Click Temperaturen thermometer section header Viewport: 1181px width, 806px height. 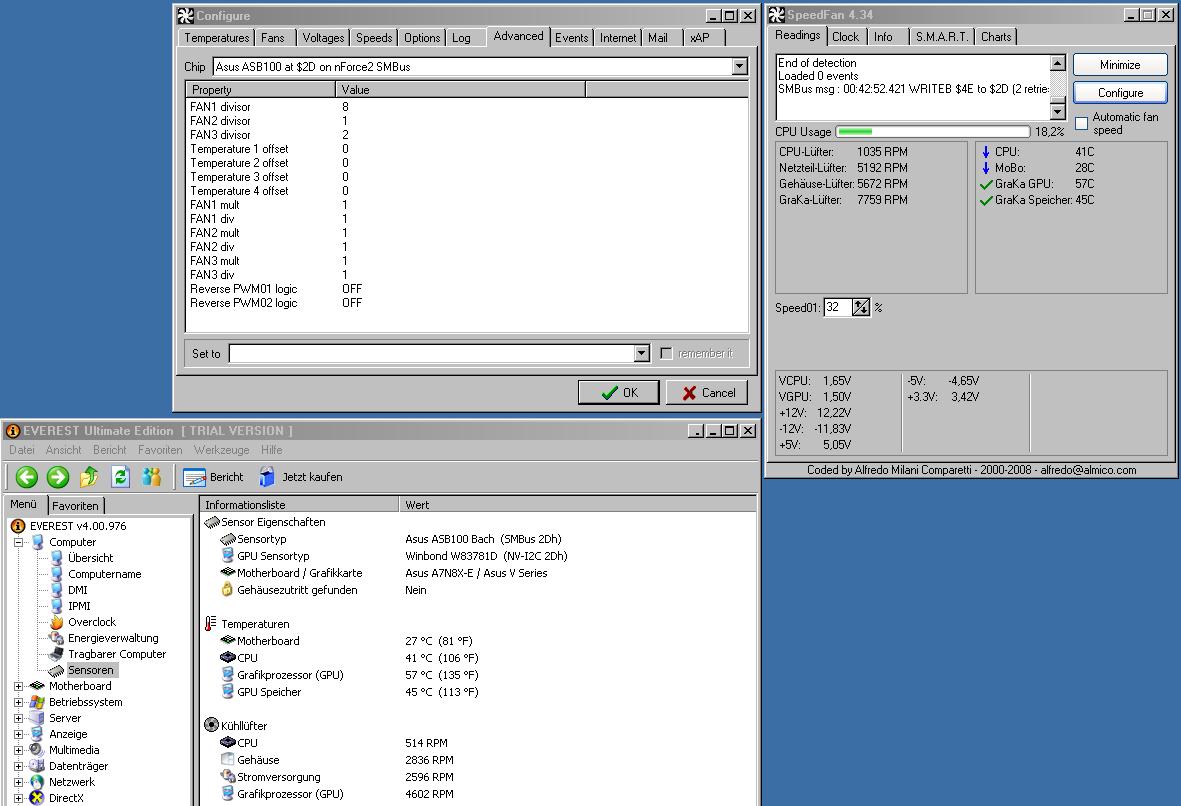click(255, 624)
